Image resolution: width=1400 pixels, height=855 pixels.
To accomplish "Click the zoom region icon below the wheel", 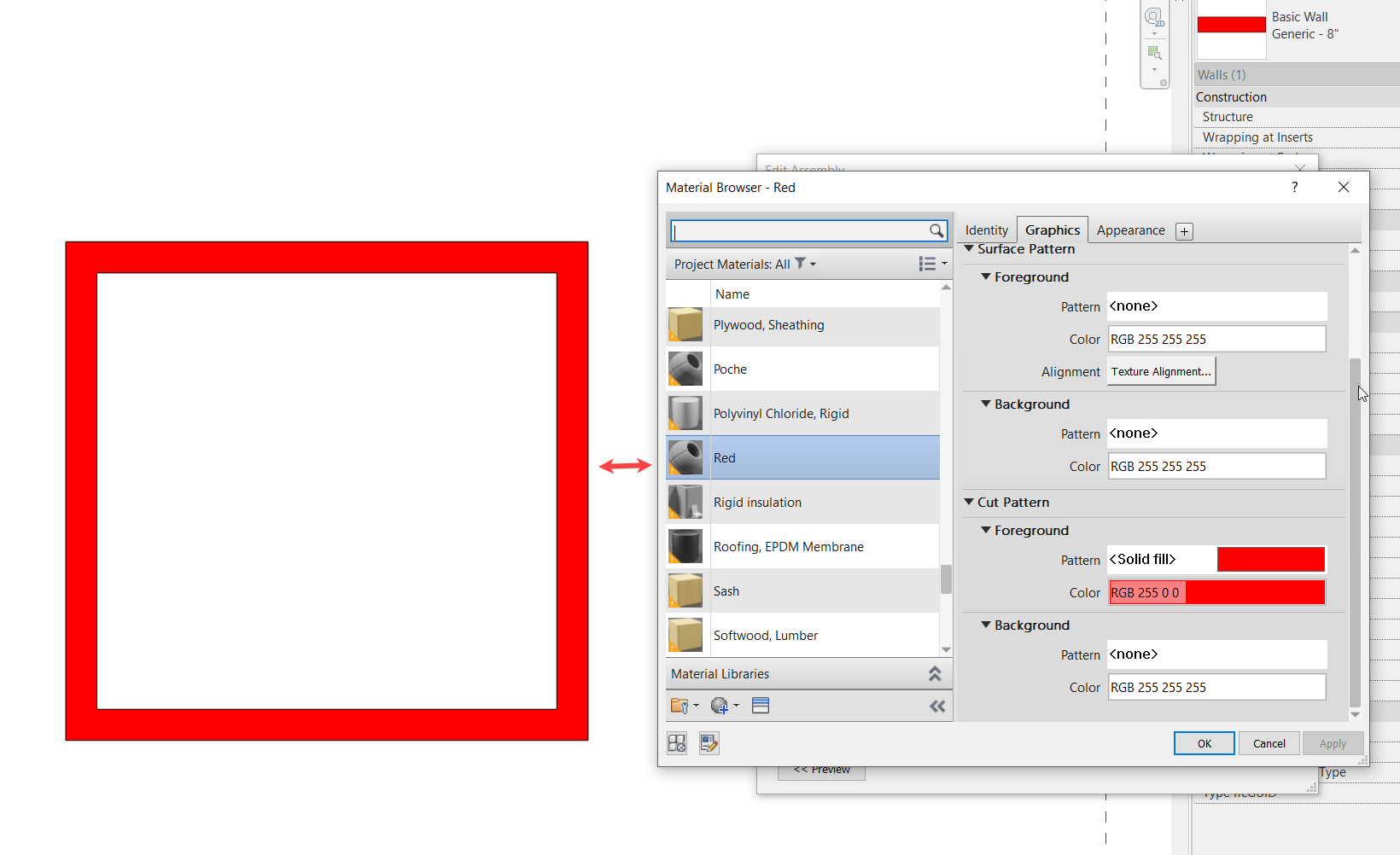I will coord(1154,52).
